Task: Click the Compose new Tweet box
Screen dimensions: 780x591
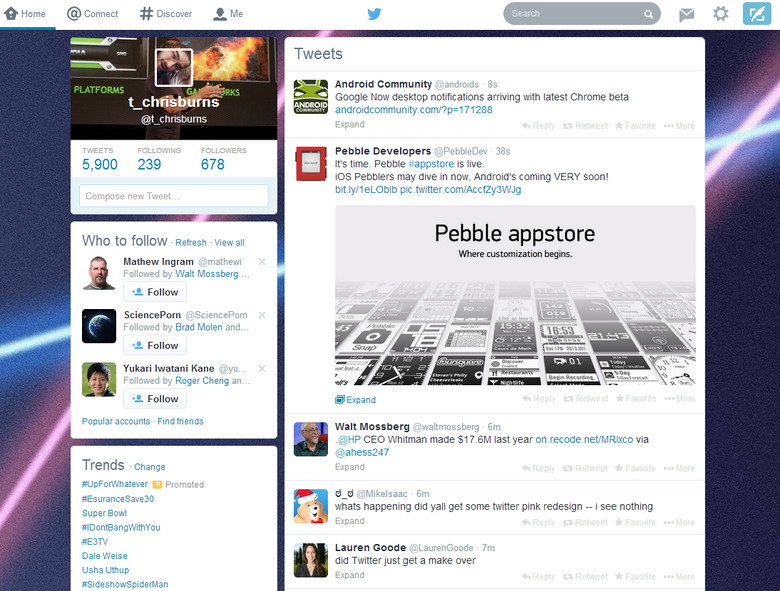Action: pyautogui.click(x=174, y=196)
